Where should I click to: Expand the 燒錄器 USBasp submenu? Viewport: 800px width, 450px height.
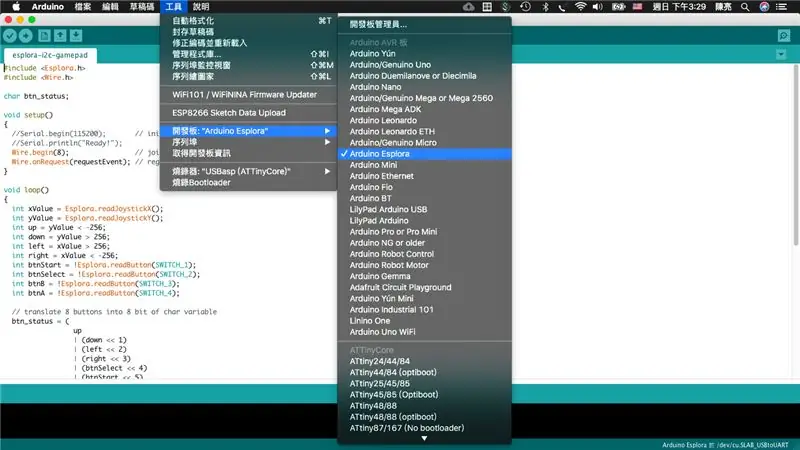248,171
